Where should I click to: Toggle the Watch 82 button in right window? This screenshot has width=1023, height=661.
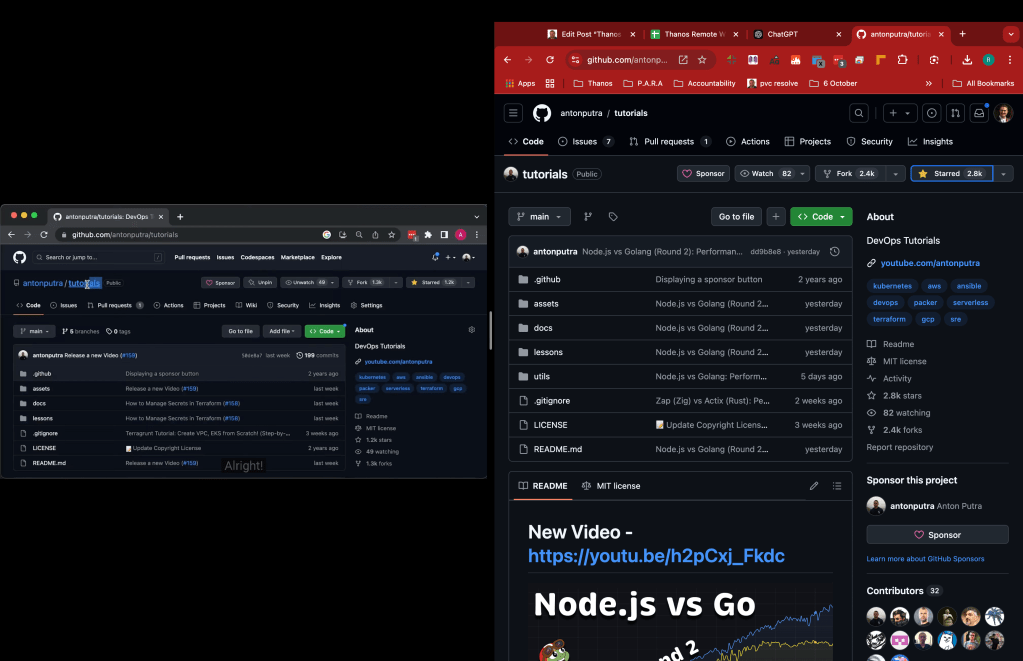tap(765, 174)
